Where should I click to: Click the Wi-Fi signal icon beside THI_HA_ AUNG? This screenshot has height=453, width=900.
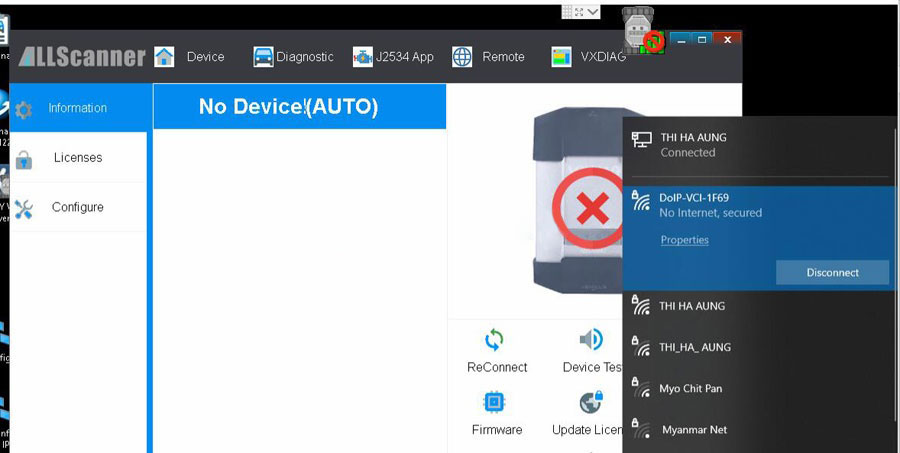click(641, 347)
